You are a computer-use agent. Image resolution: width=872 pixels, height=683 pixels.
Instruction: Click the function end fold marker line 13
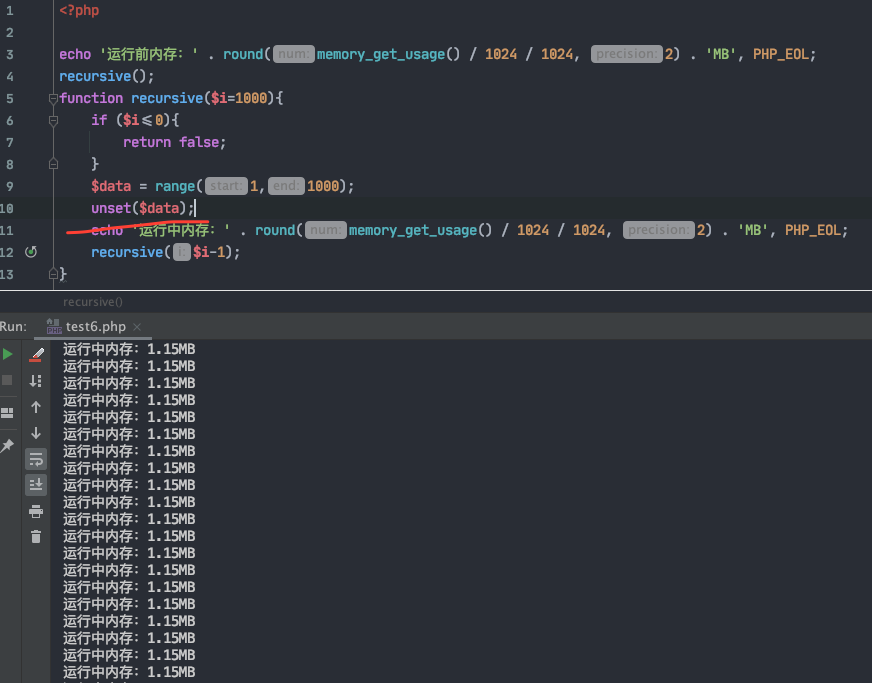click(53, 274)
